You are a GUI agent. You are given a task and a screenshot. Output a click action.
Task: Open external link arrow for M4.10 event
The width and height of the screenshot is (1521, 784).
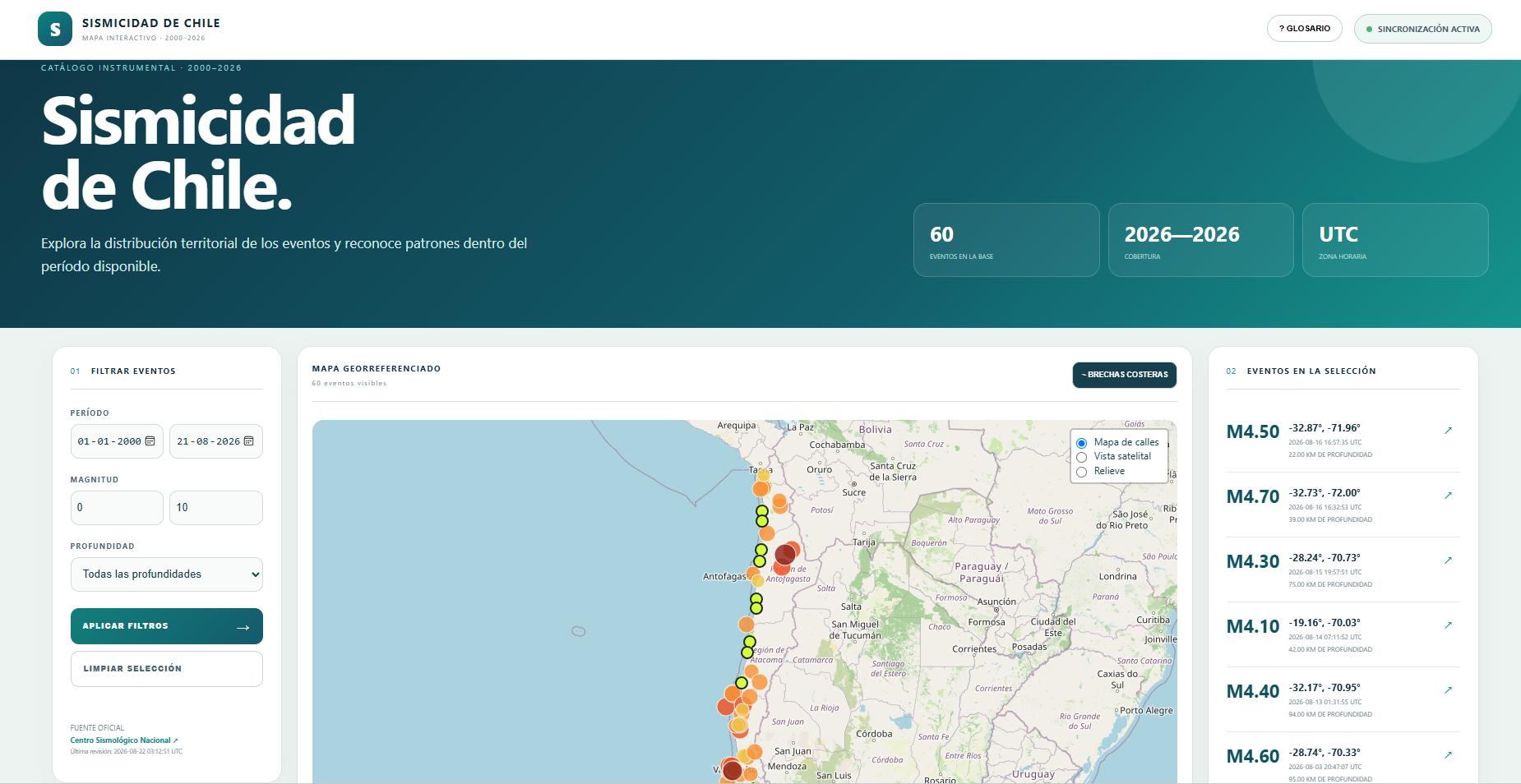[x=1448, y=625]
